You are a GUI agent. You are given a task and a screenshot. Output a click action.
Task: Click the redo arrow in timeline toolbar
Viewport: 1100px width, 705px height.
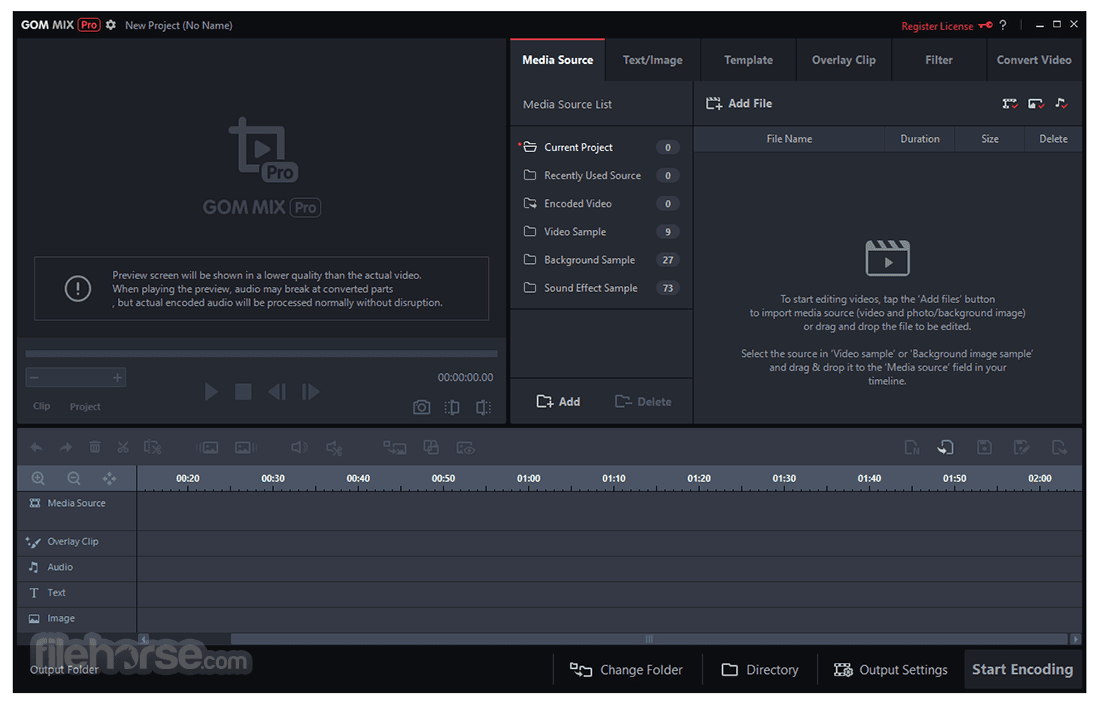coord(65,448)
